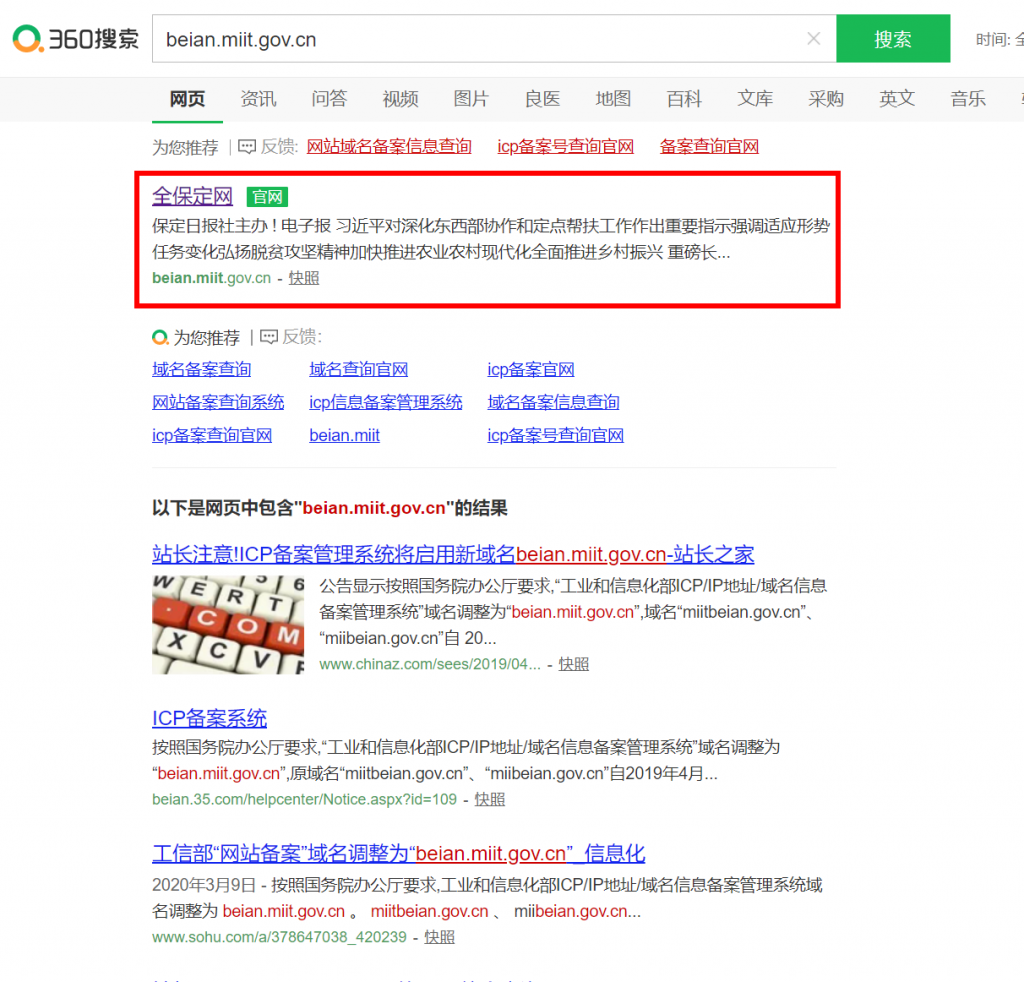This screenshot has height=982, width=1024.
Task: Open the 域名备案信息查询 suggestion
Action: pos(553,402)
